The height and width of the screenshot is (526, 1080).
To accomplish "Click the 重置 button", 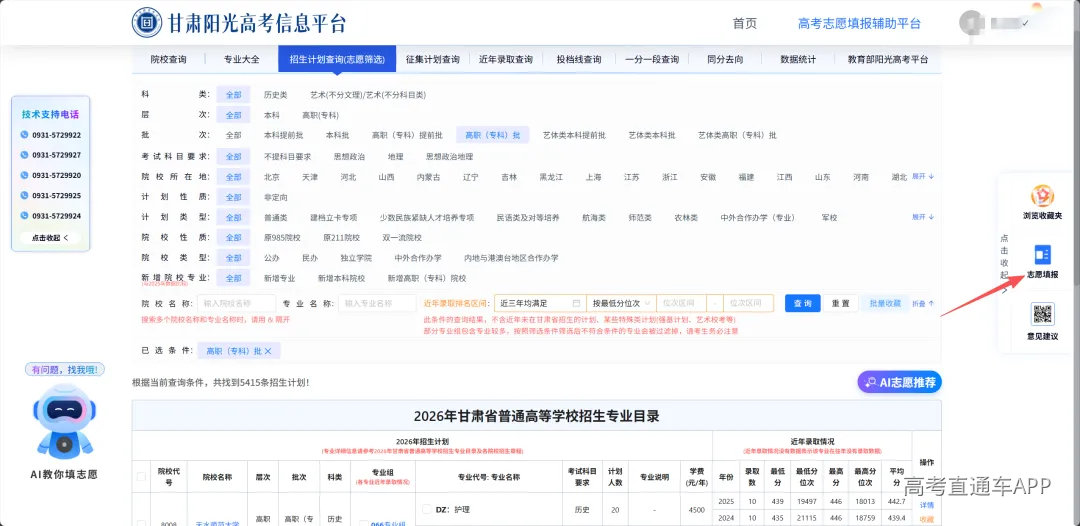I will [x=840, y=303].
